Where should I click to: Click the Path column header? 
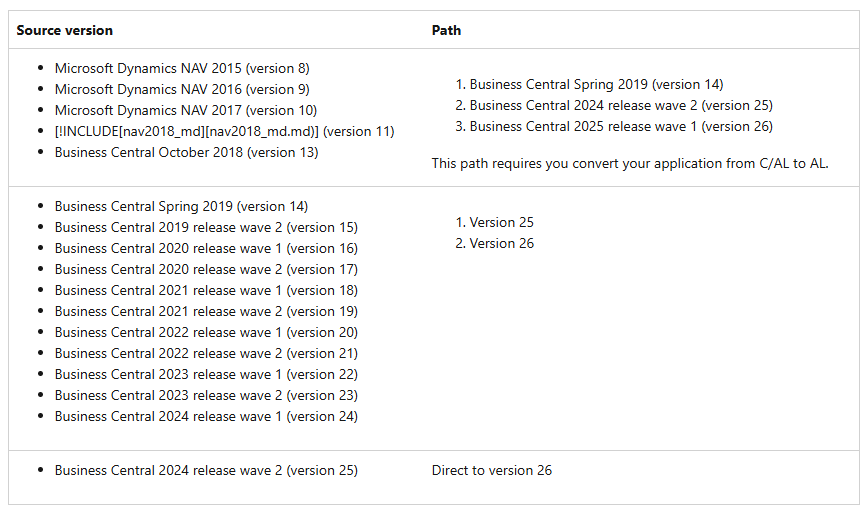[x=446, y=30]
